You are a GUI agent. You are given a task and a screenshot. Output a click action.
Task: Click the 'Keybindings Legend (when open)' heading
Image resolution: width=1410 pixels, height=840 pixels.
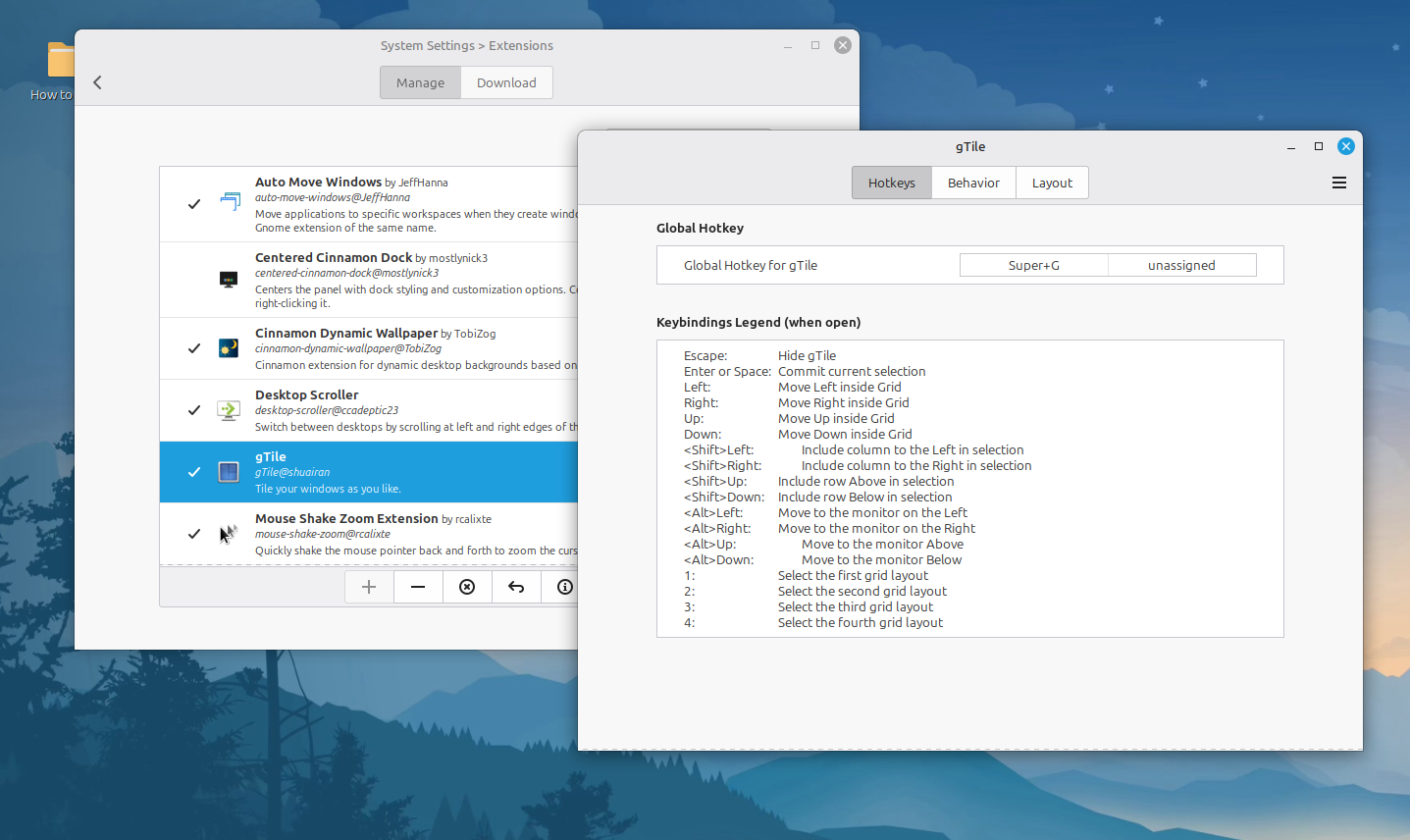coord(758,322)
